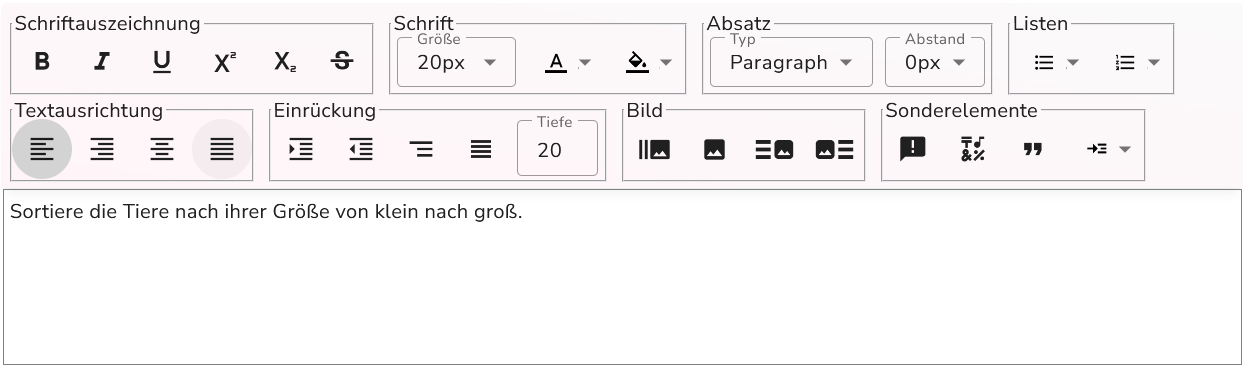Image resolution: width=1243 pixels, height=367 pixels.
Task: Toggle bold formatting
Action: [42, 62]
